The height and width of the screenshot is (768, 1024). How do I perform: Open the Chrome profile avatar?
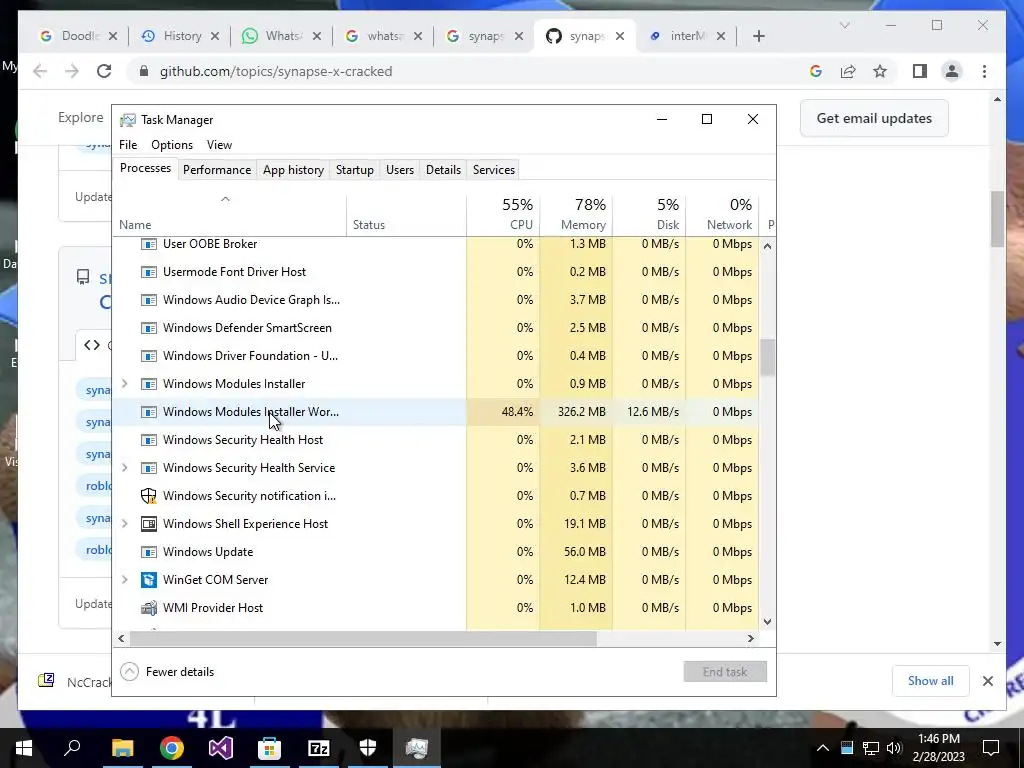(952, 71)
